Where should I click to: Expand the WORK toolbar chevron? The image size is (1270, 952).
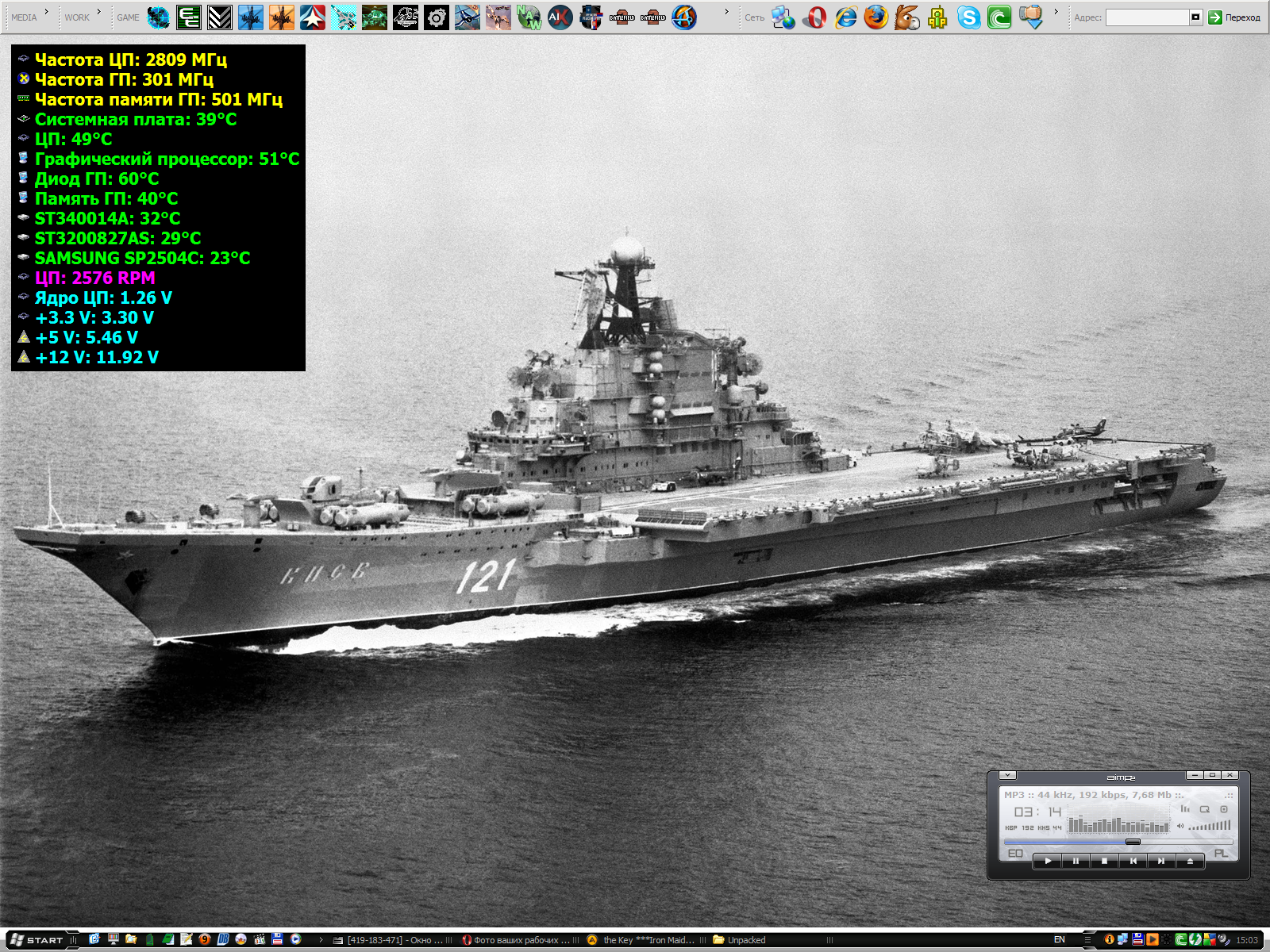pyautogui.click(x=98, y=11)
